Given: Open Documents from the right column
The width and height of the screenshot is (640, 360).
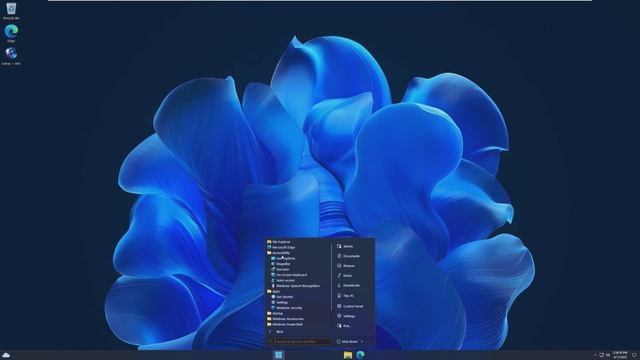Looking at the screenshot, I should (x=348, y=256).
